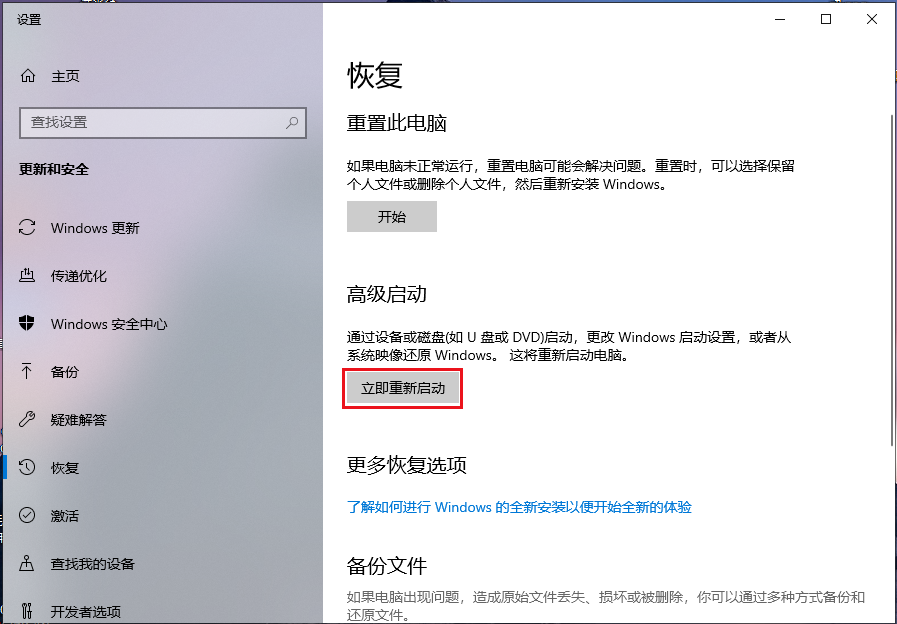Click the Backup upload arrow icon

pyautogui.click(x=28, y=372)
